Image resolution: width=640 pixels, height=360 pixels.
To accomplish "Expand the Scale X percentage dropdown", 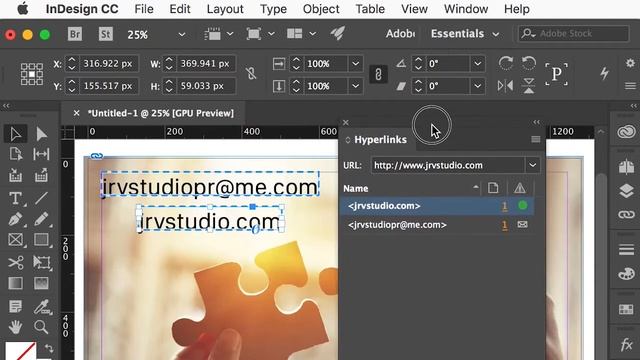I will (356, 64).
